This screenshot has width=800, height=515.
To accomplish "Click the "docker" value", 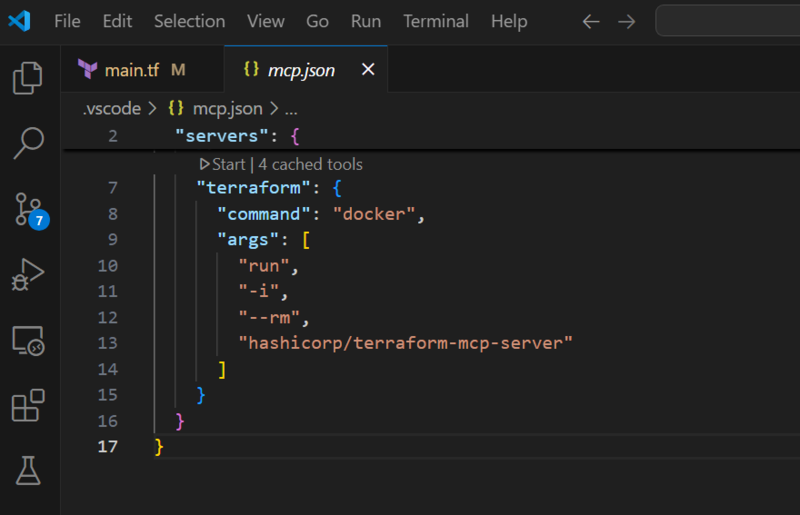I will [374, 214].
